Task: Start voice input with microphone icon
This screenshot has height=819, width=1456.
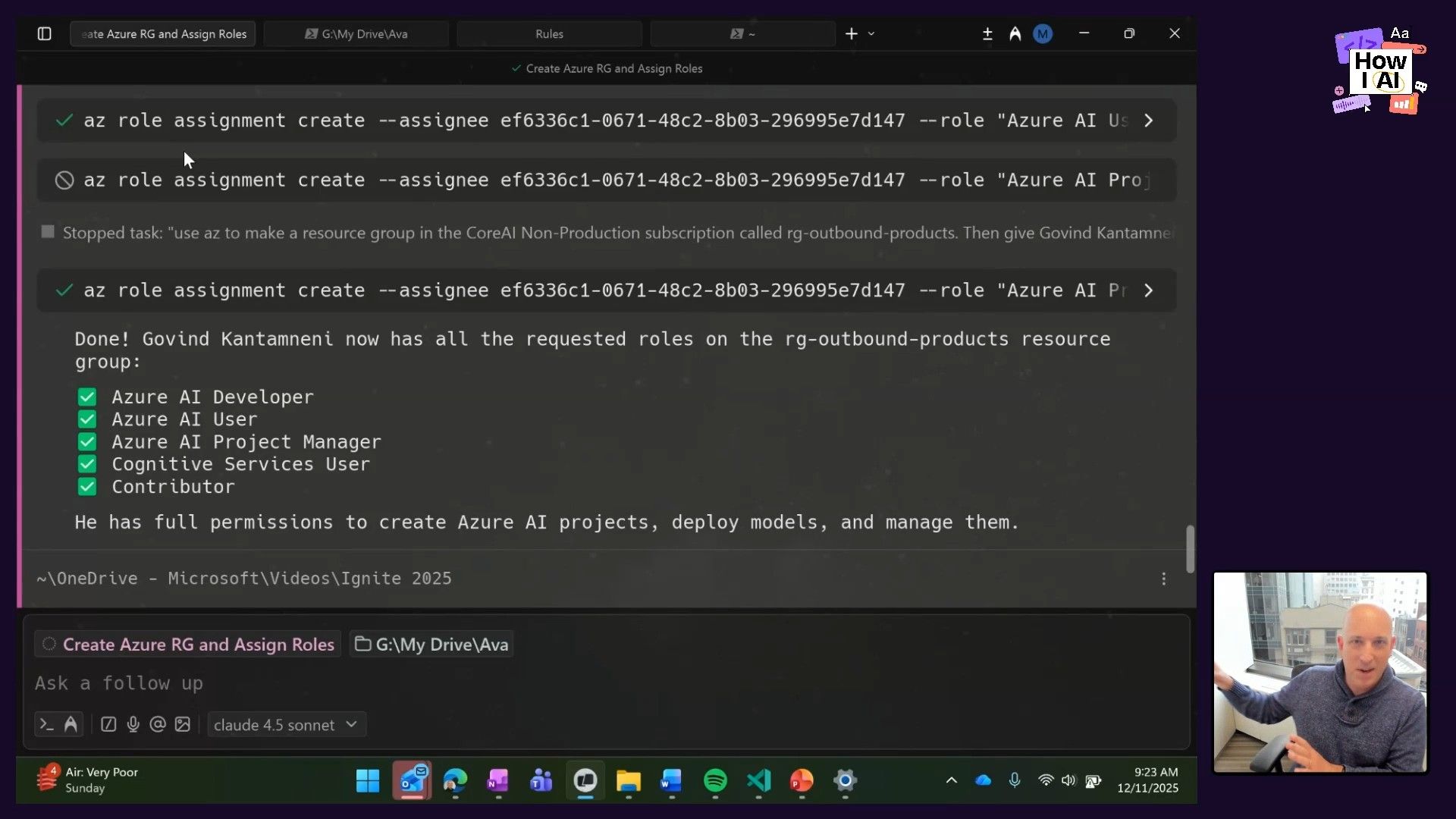Action: click(x=133, y=725)
